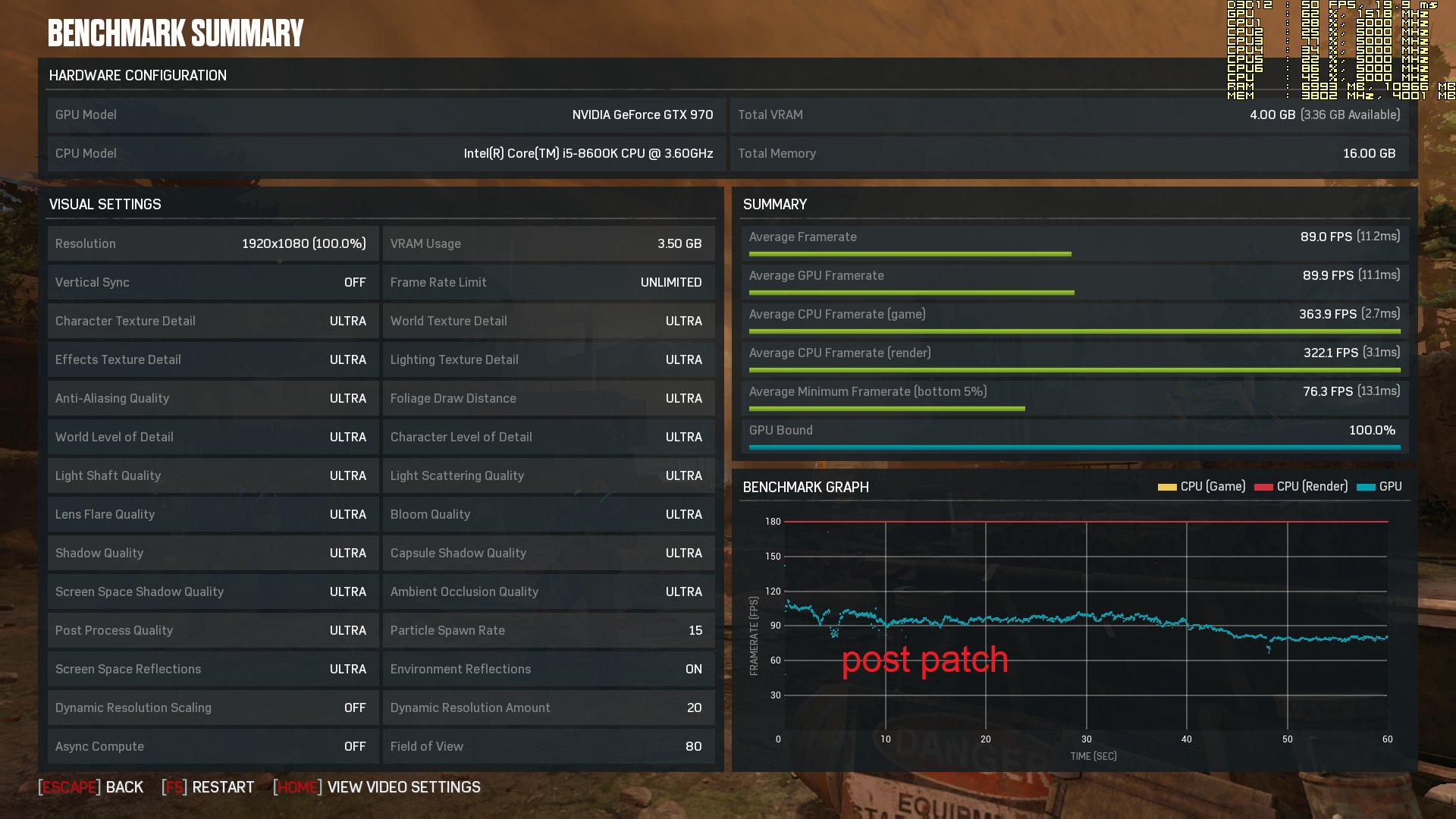Select the Frame Rate Limit UNLIMITED row

pyautogui.click(x=548, y=282)
